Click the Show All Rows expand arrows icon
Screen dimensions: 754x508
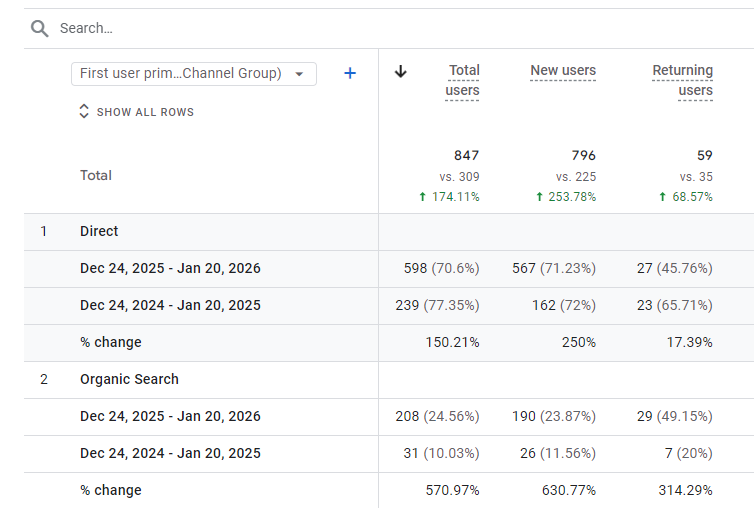pyautogui.click(x=84, y=111)
